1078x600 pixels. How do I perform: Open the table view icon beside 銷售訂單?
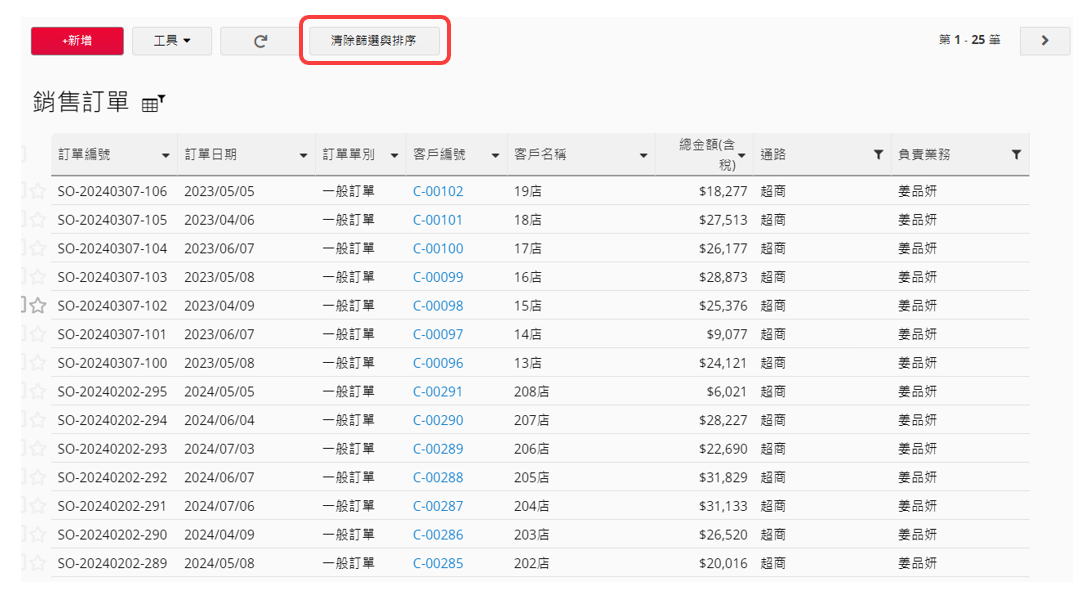152,103
